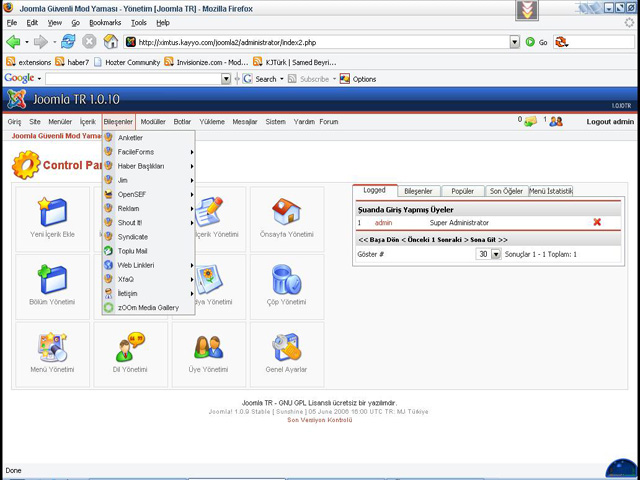640x480 pixels.
Task: Go to the browser home icon
Action: click(111, 42)
